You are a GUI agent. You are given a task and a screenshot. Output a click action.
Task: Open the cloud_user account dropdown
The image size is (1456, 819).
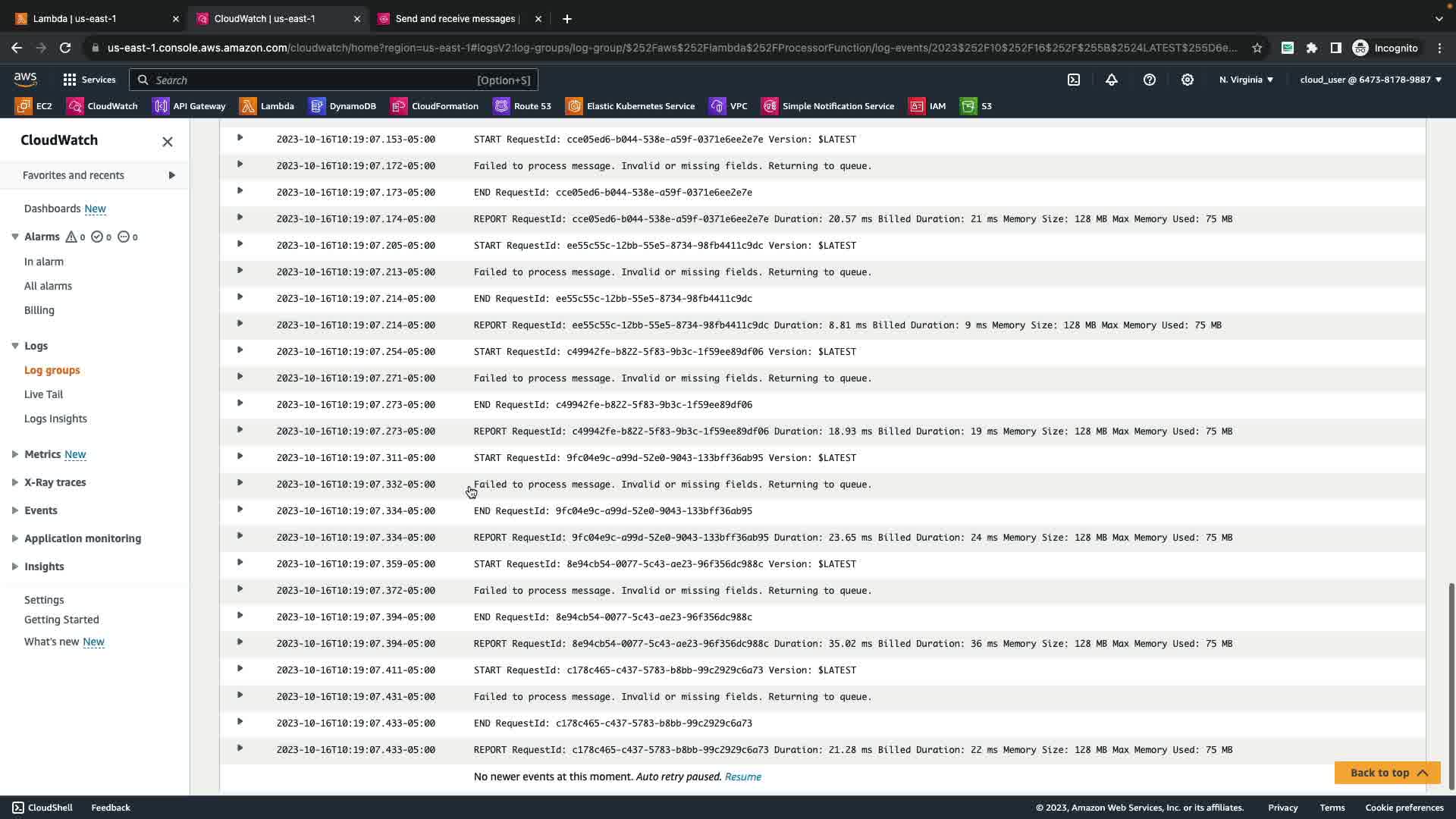tap(1370, 80)
